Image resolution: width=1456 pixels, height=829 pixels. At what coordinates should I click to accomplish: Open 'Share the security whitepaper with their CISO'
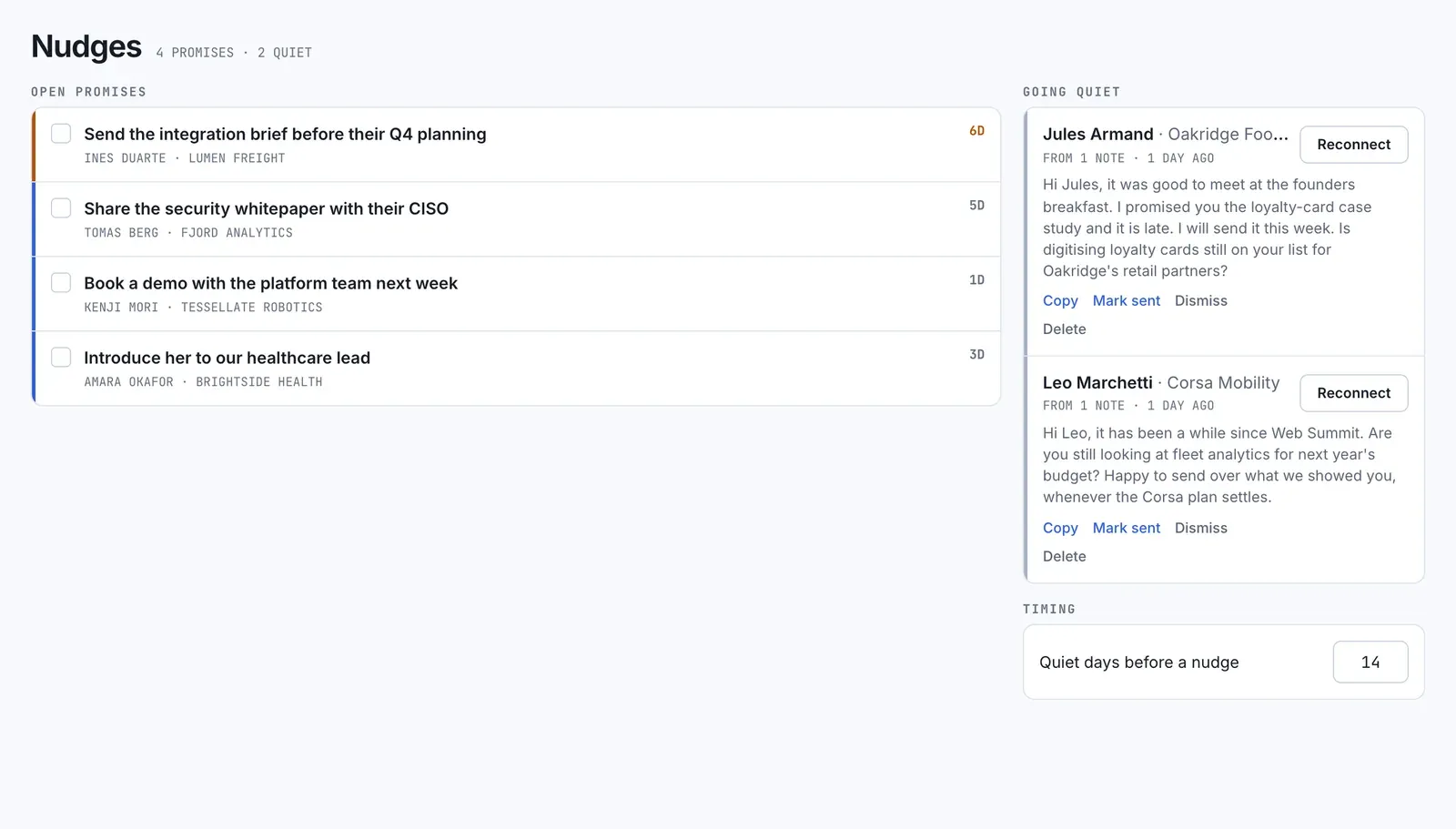pos(266,209)
